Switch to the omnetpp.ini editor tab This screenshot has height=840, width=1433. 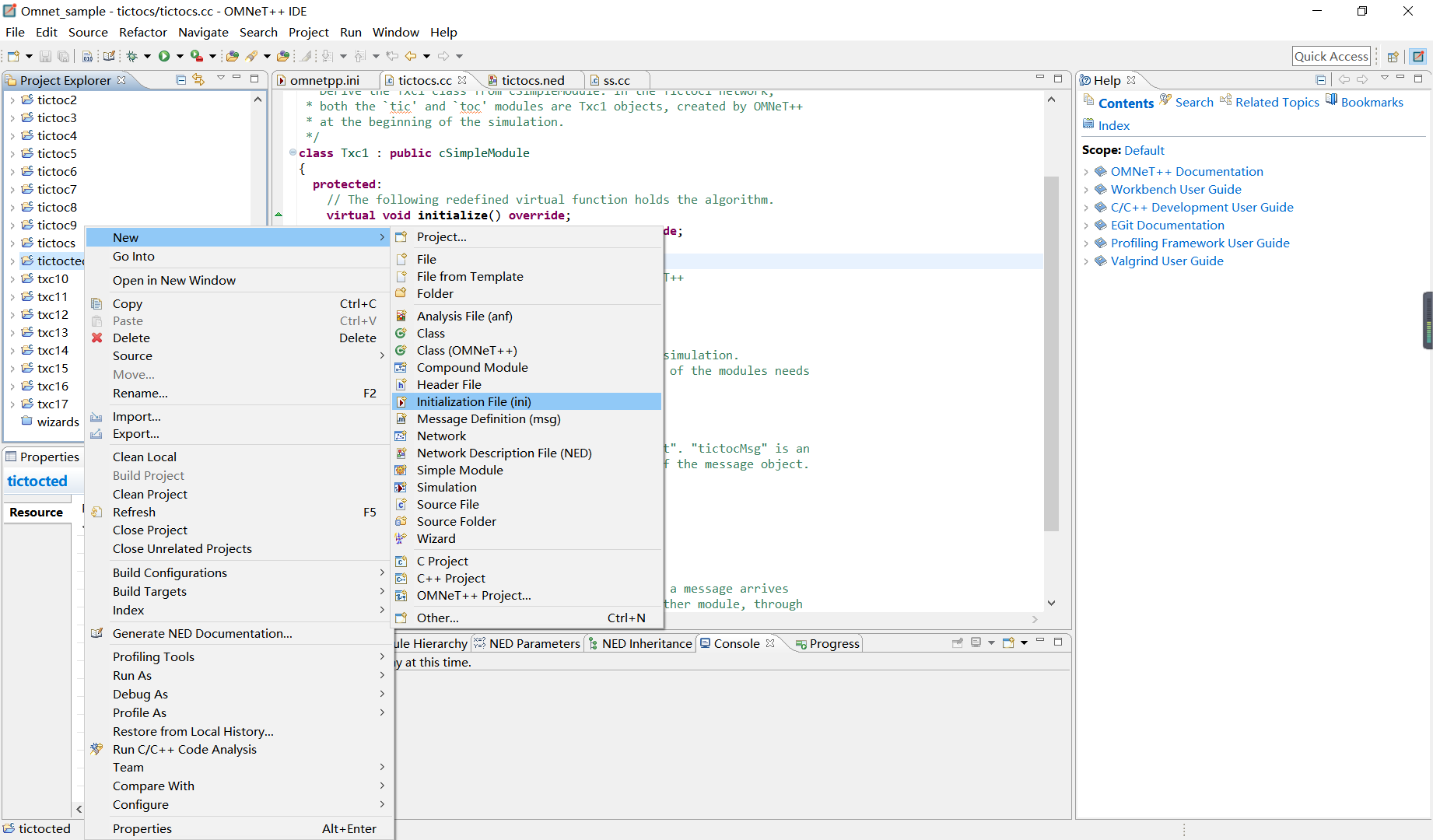324,80
